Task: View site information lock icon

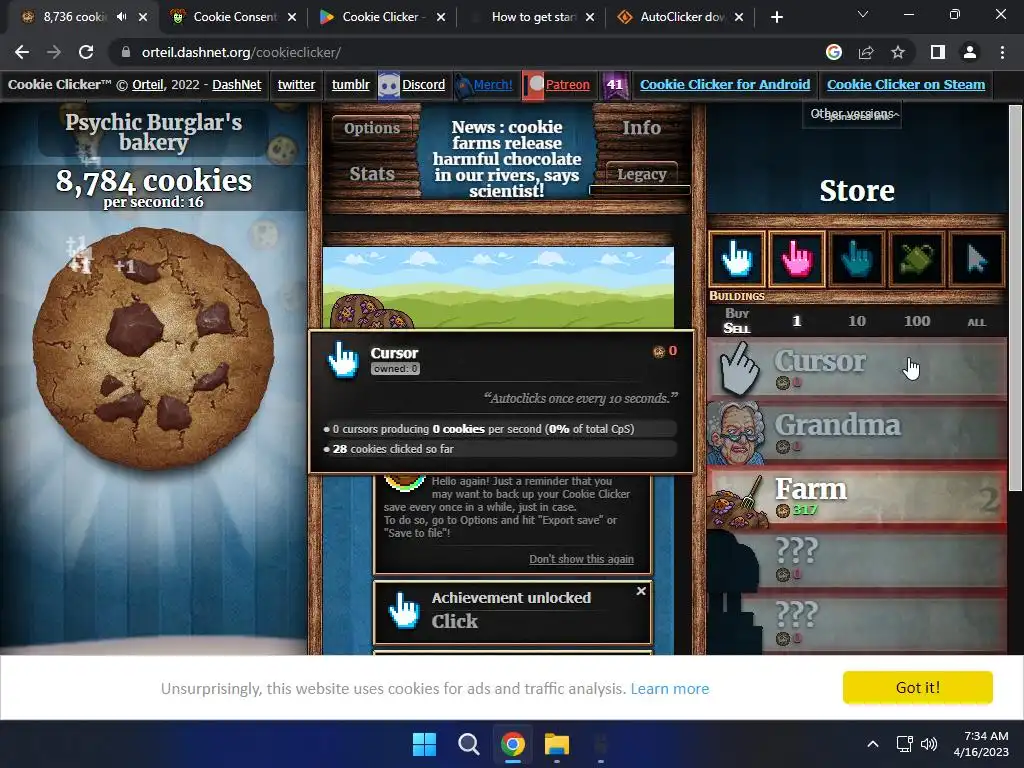Action: click(126, 52)
